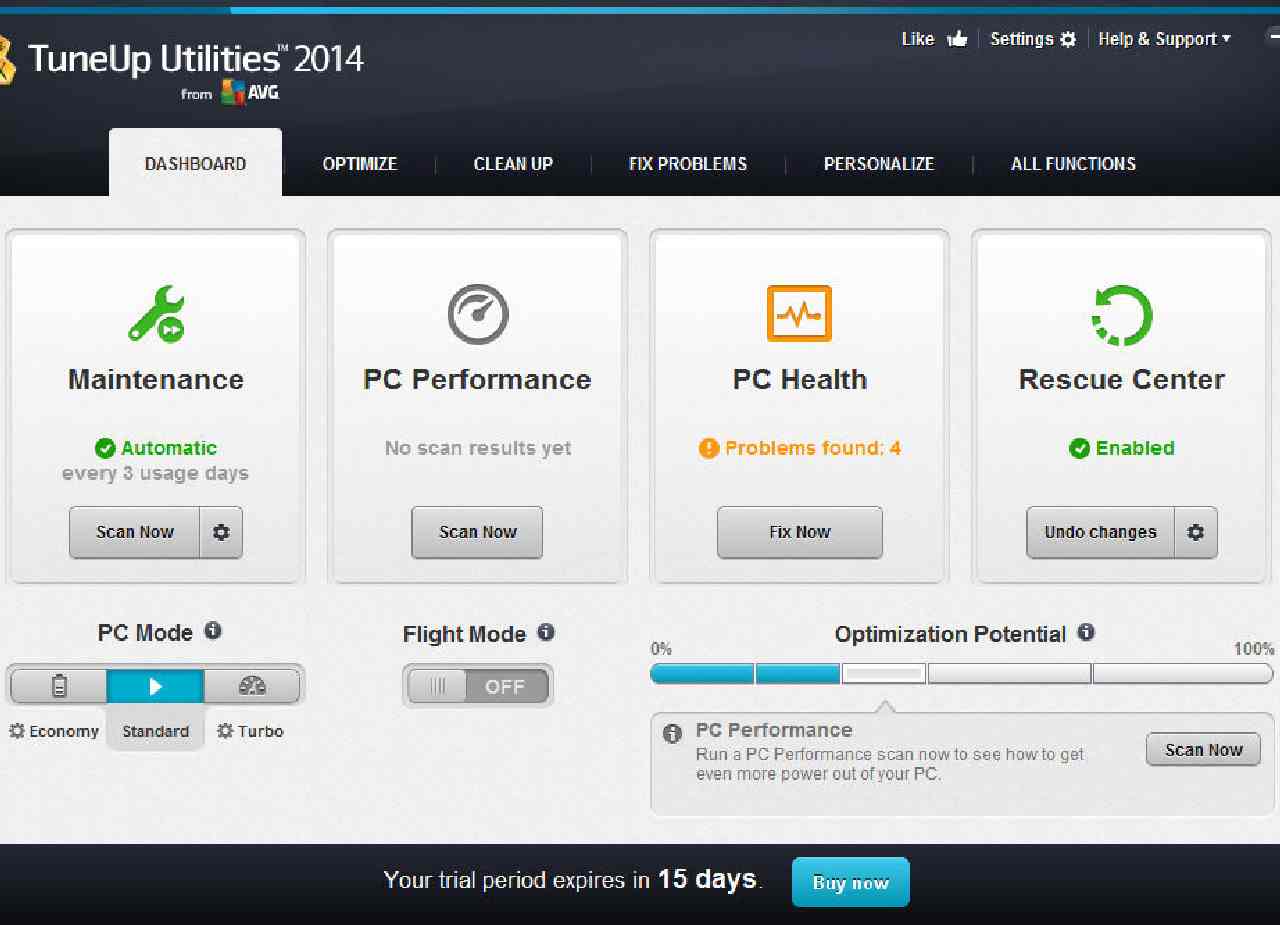Click the green Enabled check icon
Screen dimensions: 1280x925
pyautogui.click(x=1079, y=448)
